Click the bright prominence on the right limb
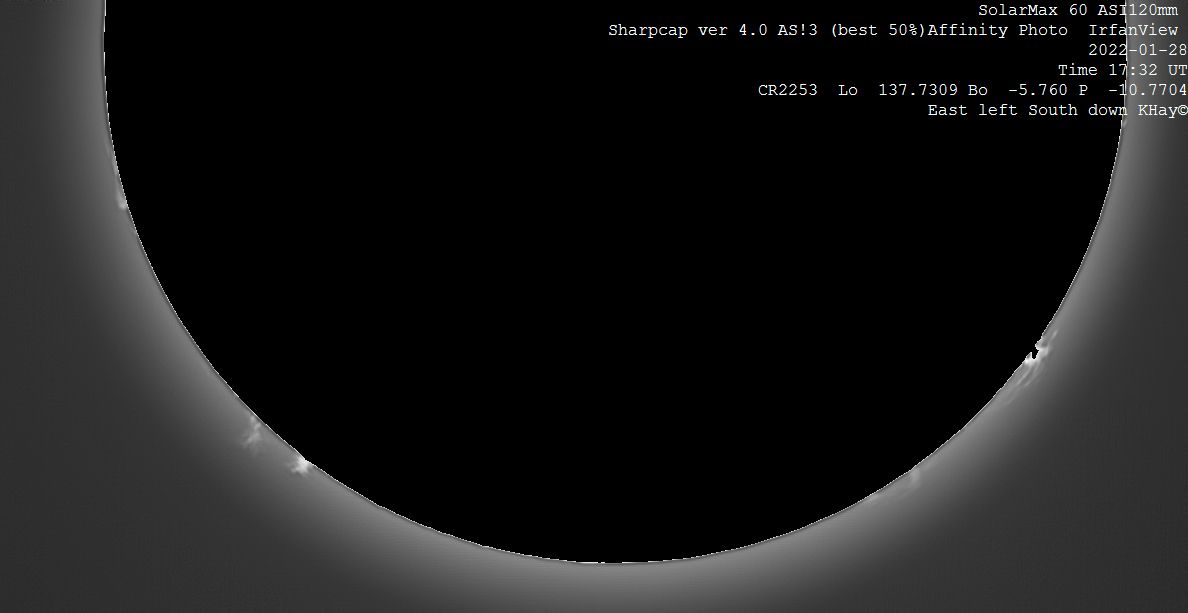 pos(1040,348)
